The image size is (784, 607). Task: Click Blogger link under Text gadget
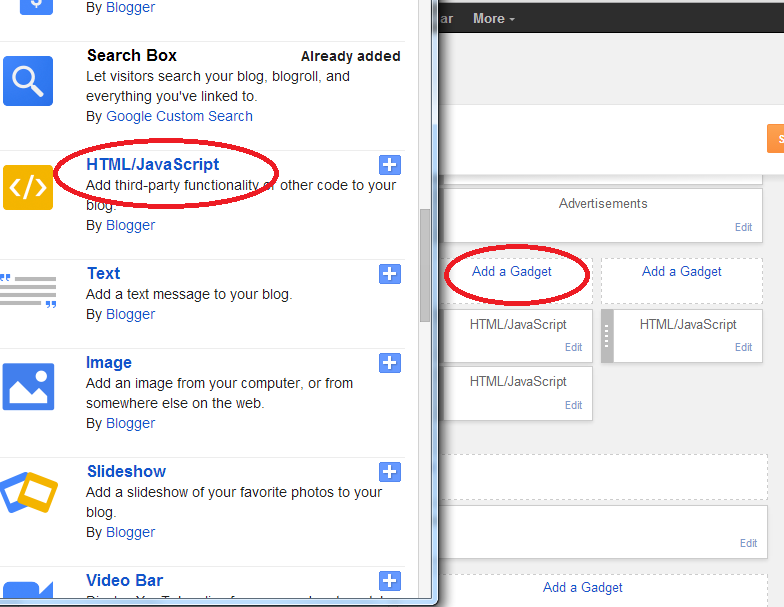130,314
